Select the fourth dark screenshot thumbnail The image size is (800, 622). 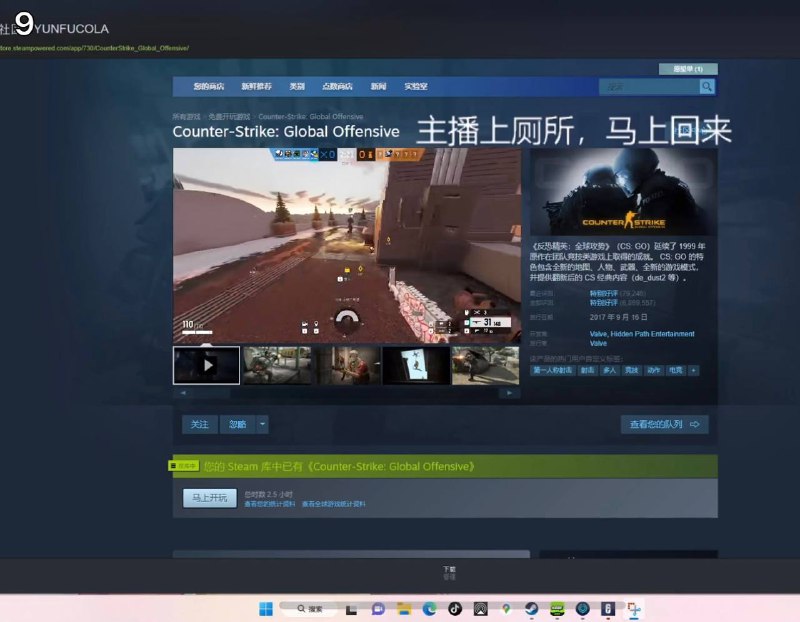tap(416, 365)
